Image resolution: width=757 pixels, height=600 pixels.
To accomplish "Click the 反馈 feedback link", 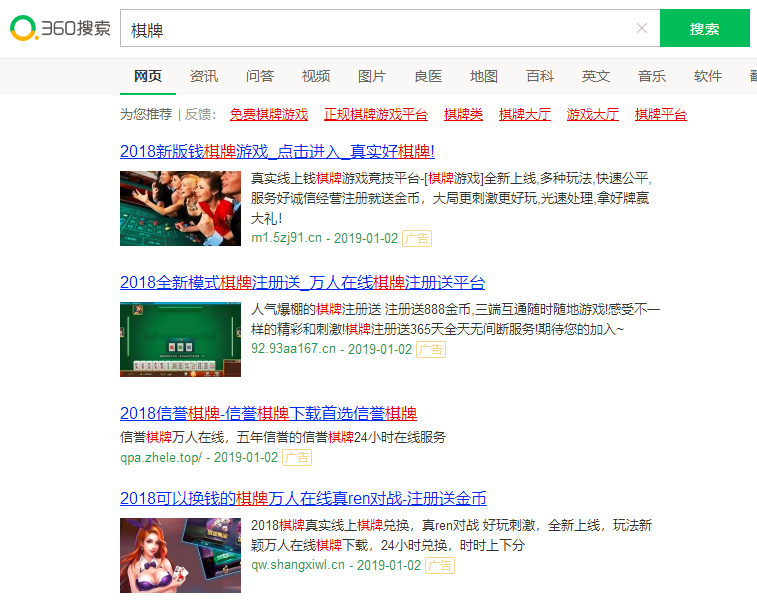I will coord(199,114).
